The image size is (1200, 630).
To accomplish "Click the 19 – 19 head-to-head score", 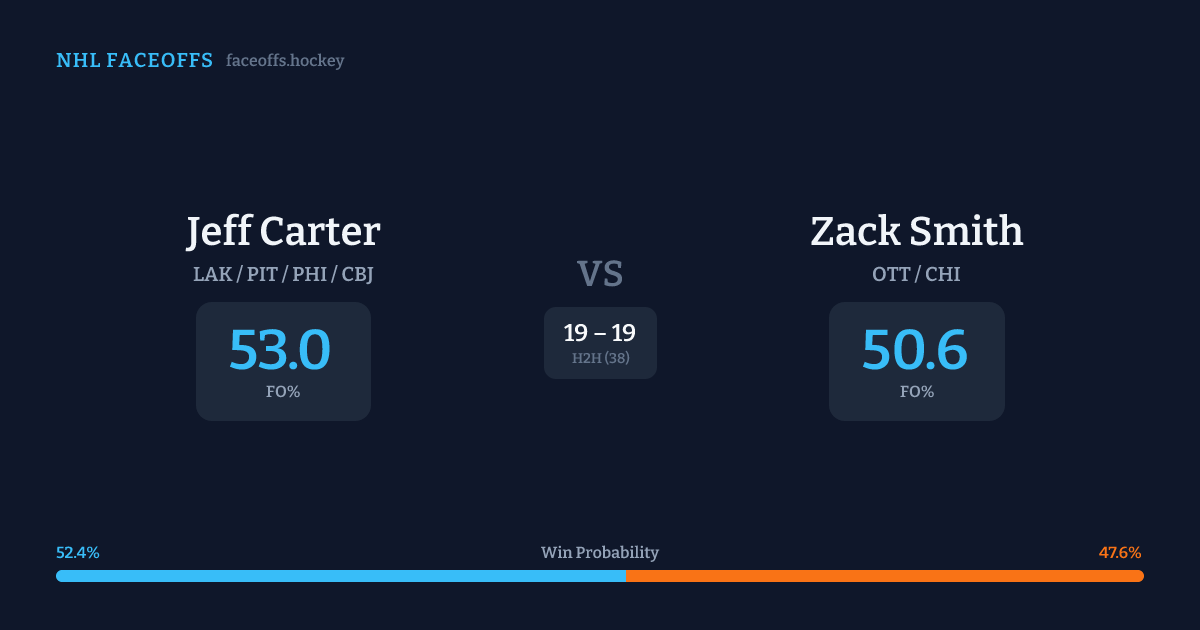I will tap(600, 333).
